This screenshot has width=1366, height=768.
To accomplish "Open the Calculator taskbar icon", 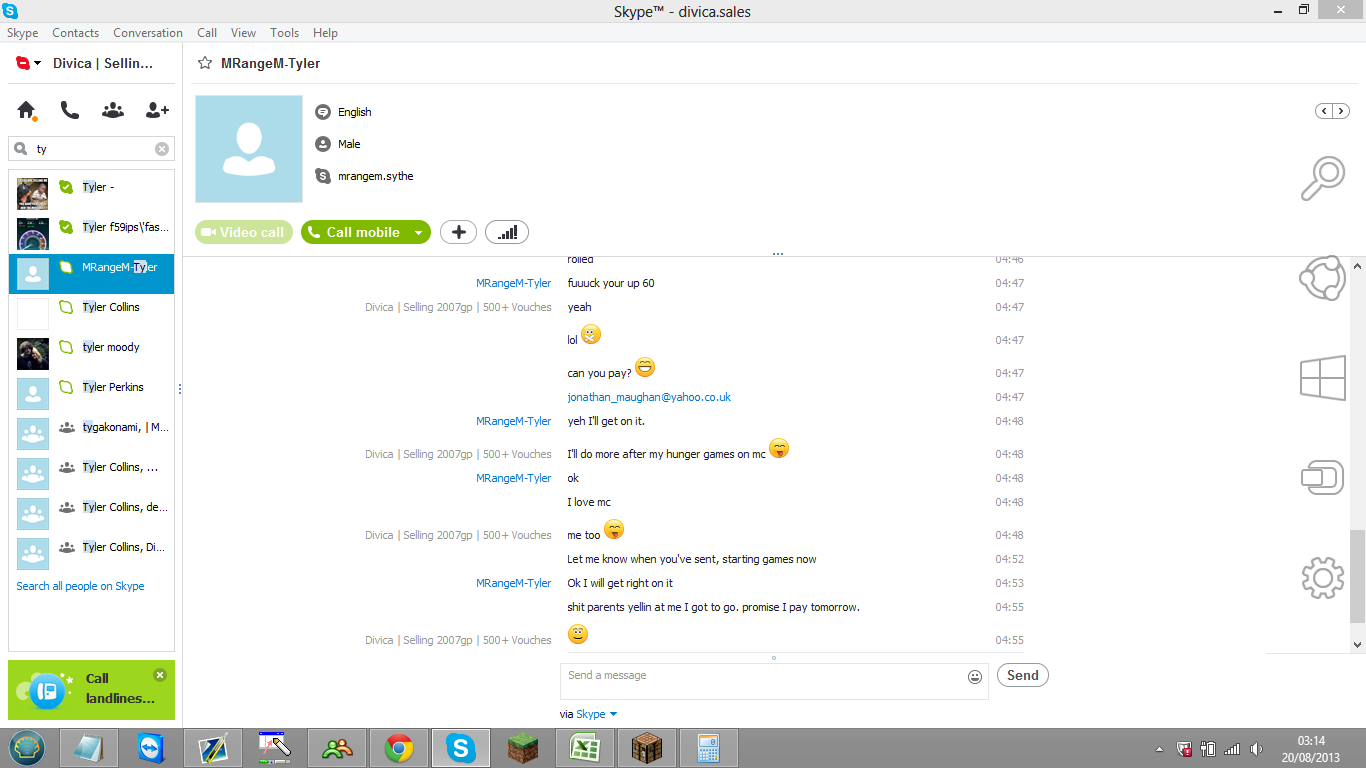I will (x=709, y=748).
